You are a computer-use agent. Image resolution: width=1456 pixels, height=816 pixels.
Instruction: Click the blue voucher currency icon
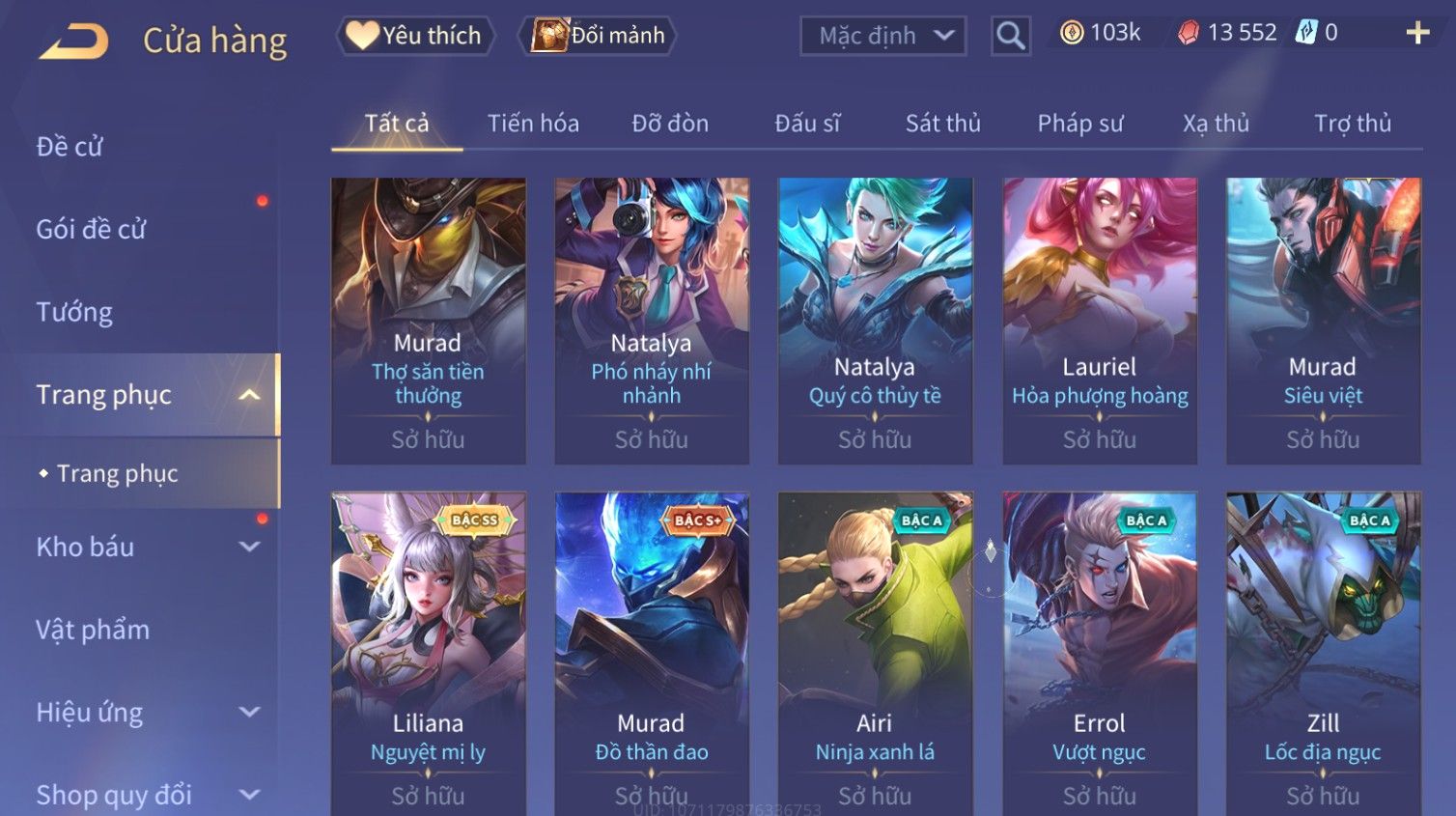[x=1305, y=33]
